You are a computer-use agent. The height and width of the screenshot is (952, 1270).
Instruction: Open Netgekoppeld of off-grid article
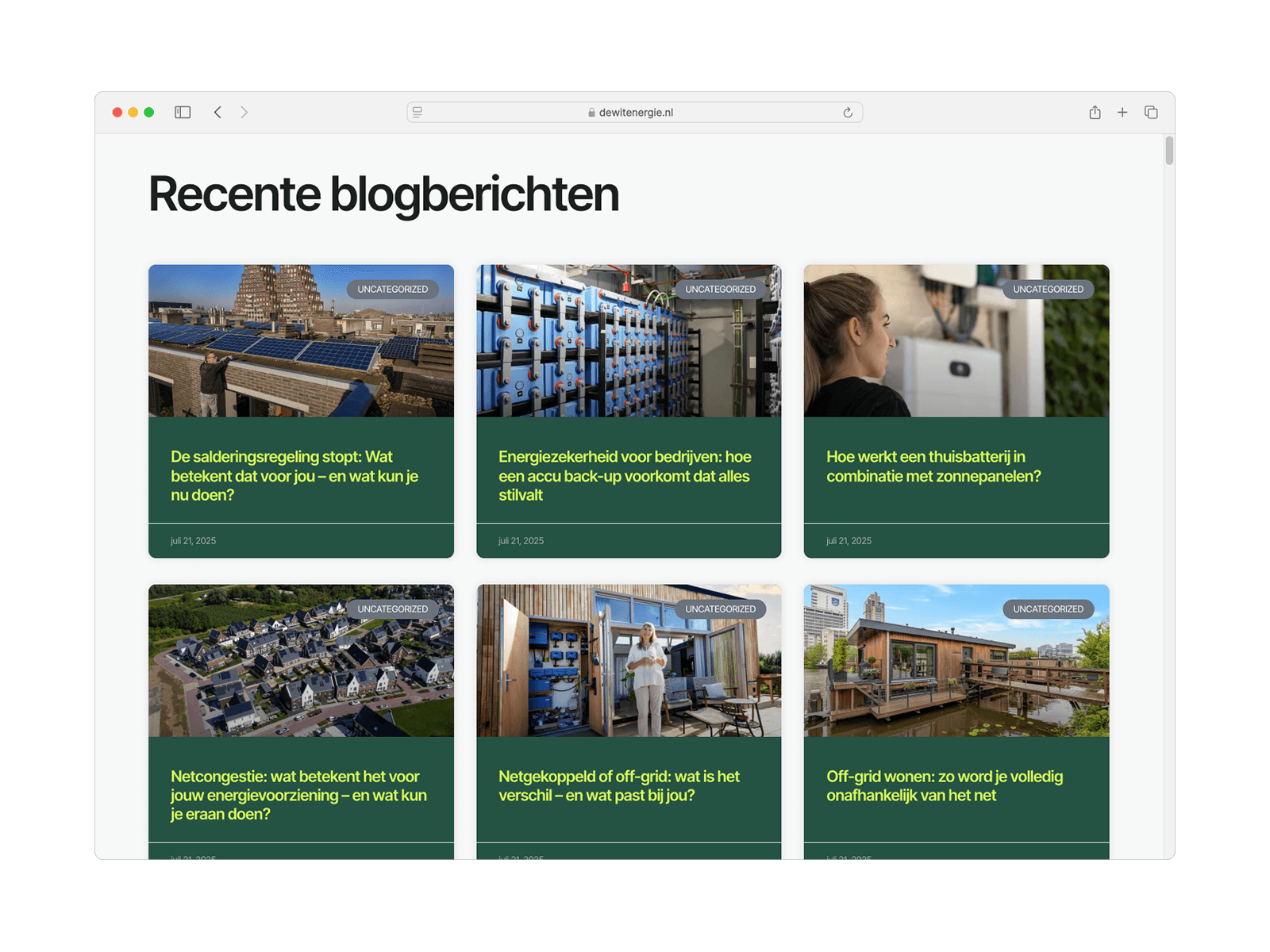pos(618,785)
